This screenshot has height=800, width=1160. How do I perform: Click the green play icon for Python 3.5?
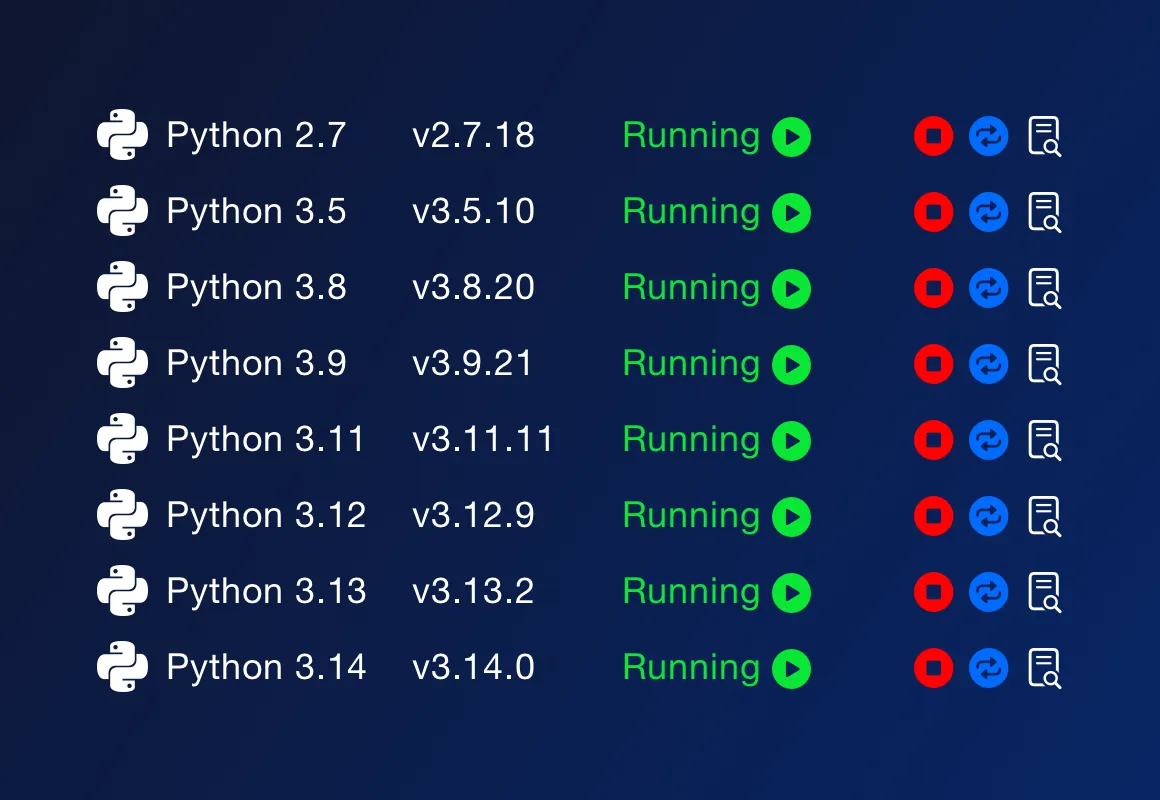[x=792, y=213]
